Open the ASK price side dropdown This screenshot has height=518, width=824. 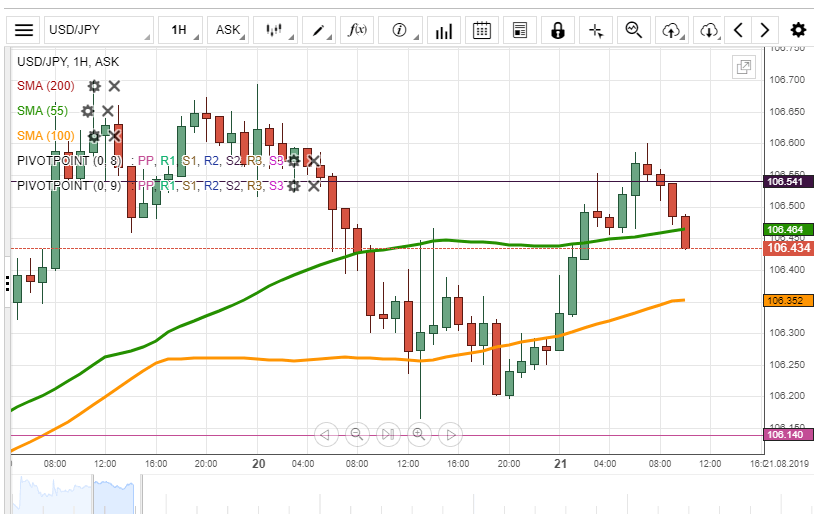[x=230, y=30]
